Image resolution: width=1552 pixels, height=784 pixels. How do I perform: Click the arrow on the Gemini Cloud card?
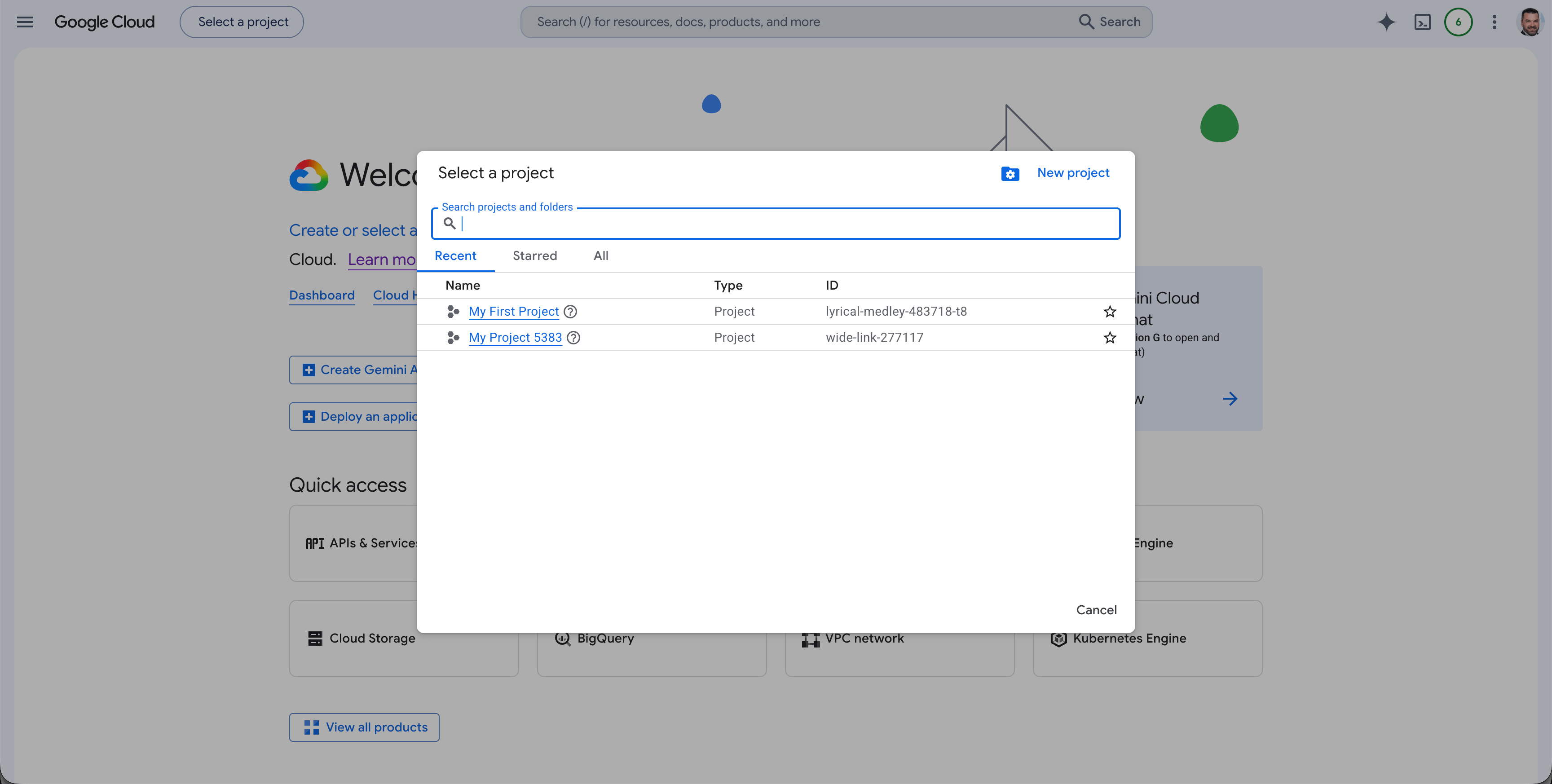coord(1230,398)
